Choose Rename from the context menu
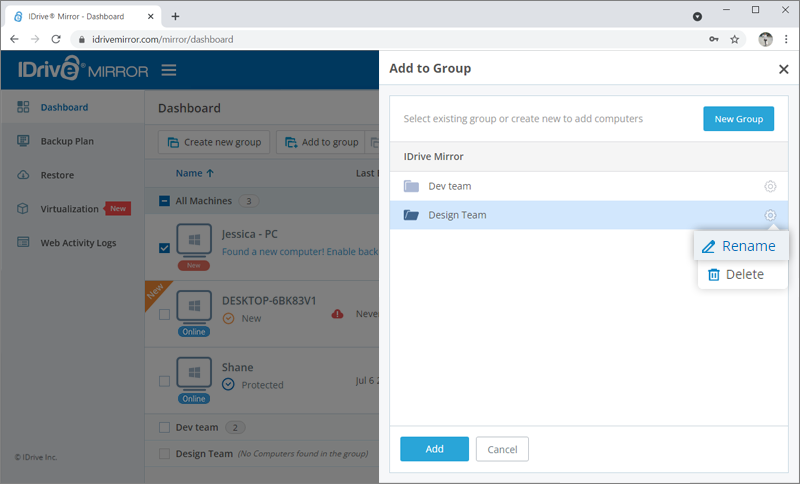800x484 pixels. (x=742, y=246)
